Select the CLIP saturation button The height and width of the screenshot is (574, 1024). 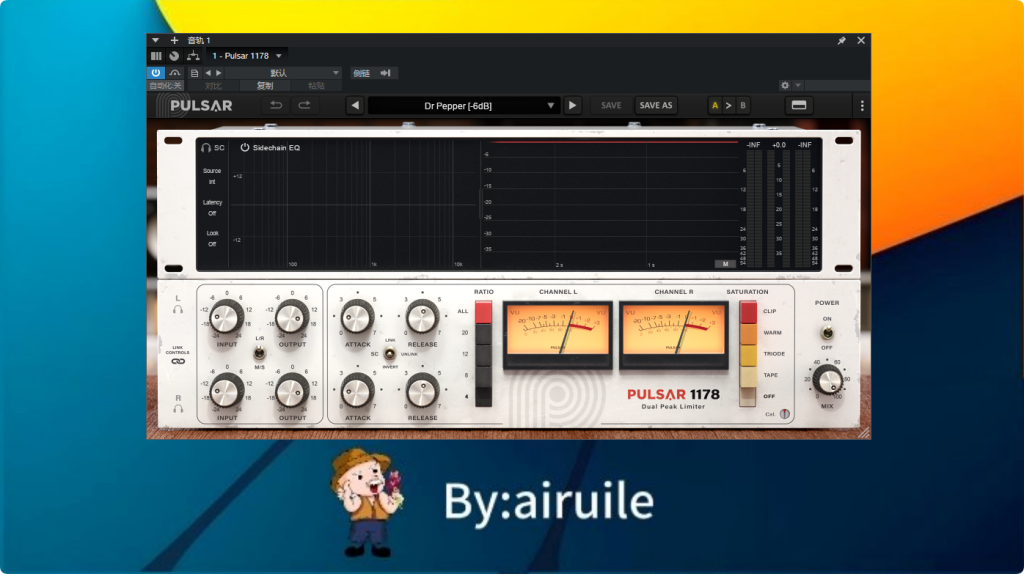click(x=748, y=312)
